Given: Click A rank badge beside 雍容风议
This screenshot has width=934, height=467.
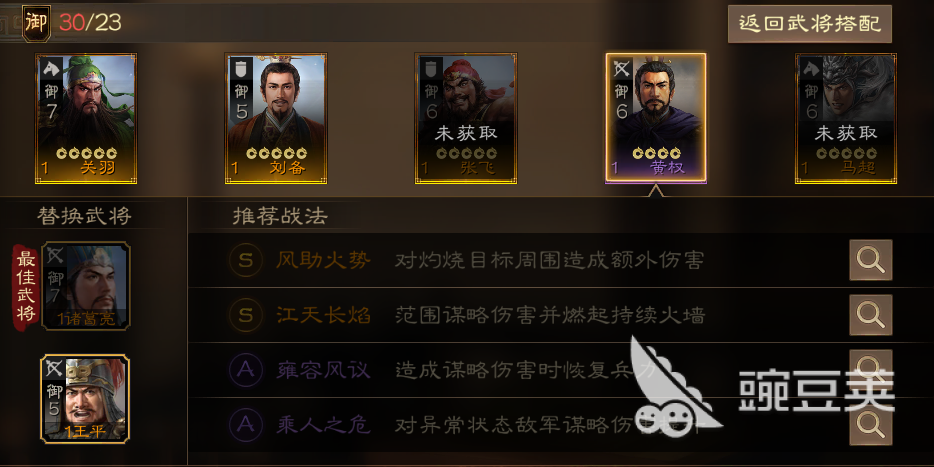Looking at the screenshot, I should pos(245,370).
